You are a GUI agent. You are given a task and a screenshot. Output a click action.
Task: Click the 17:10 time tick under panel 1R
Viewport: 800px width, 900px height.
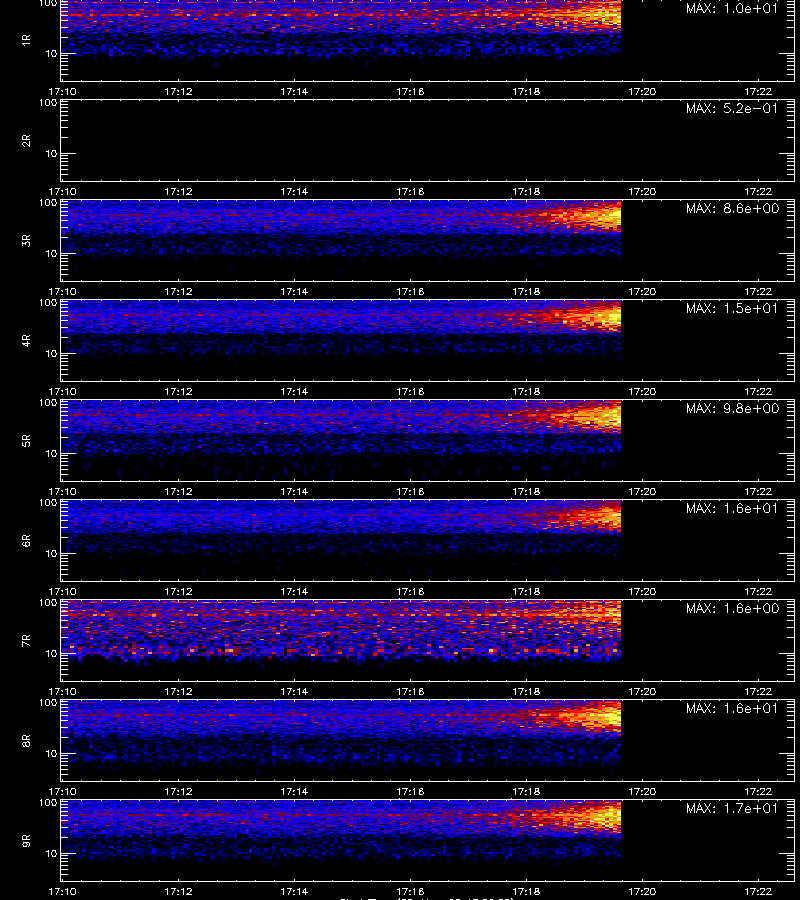63,91
